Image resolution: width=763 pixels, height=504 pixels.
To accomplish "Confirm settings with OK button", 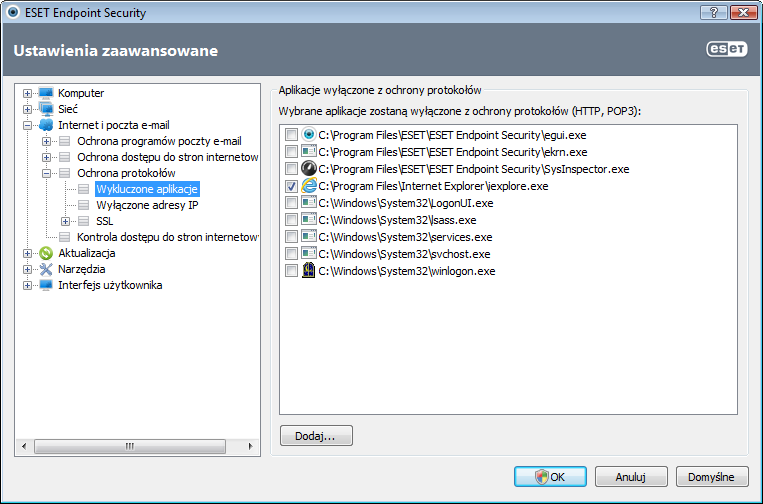I will coord(550,477).
